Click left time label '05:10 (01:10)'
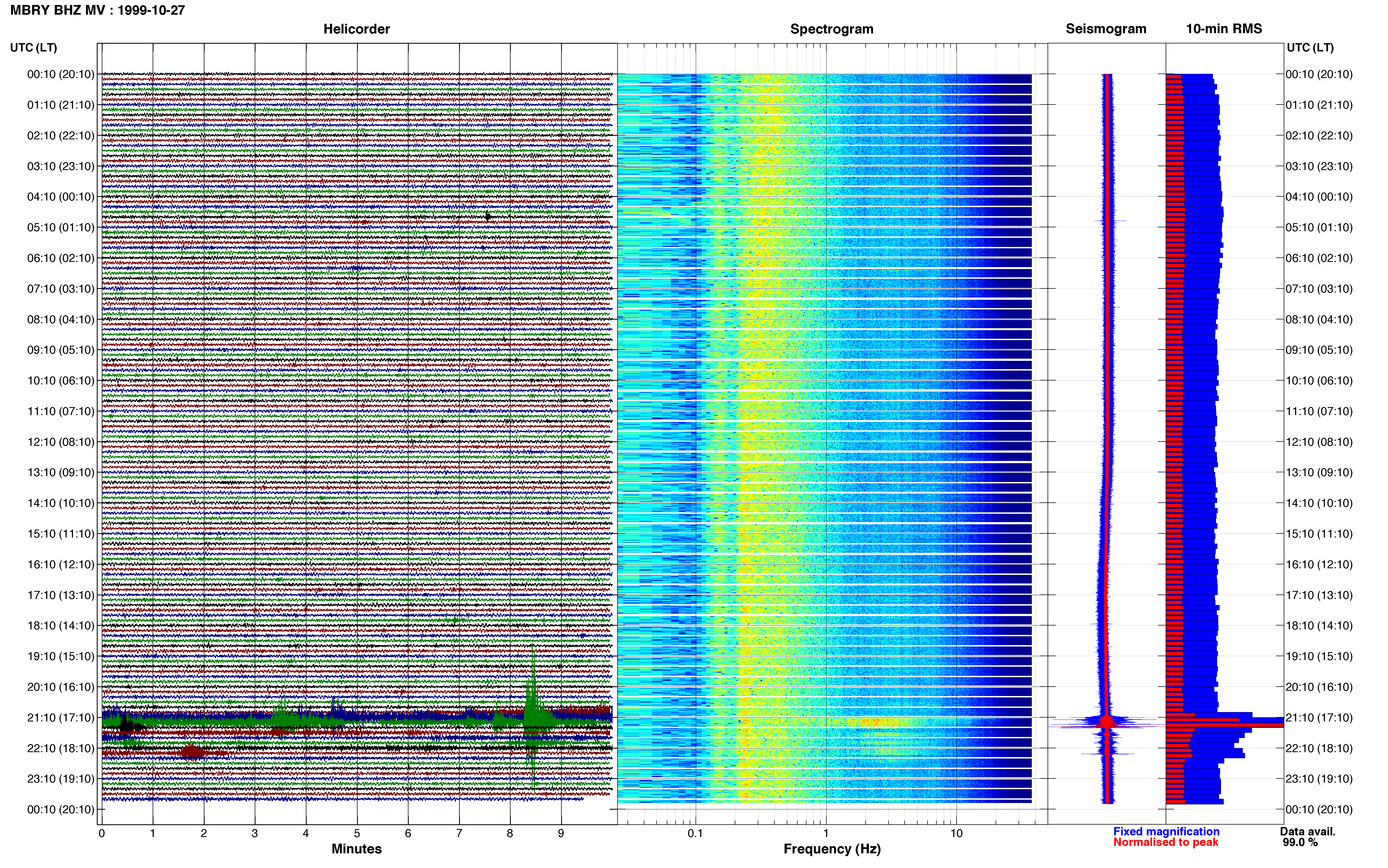Screen dimensions: 1388x868 61,227
